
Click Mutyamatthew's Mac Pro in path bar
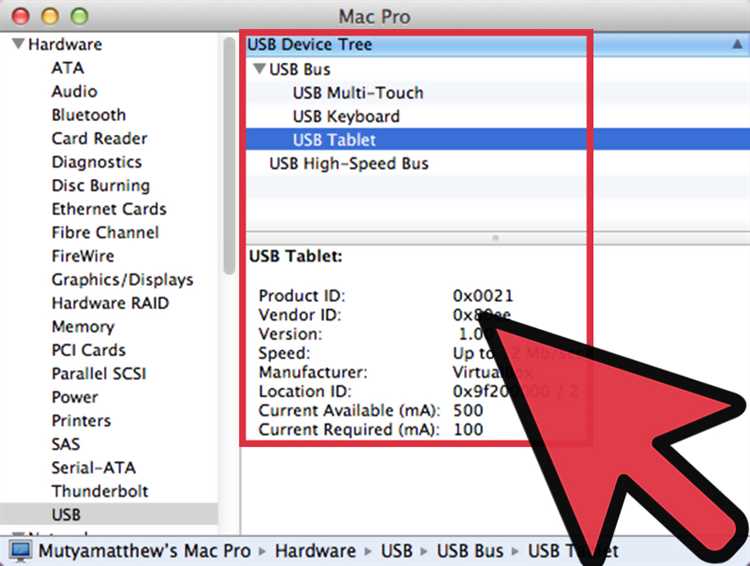click(x=145, y=550)
